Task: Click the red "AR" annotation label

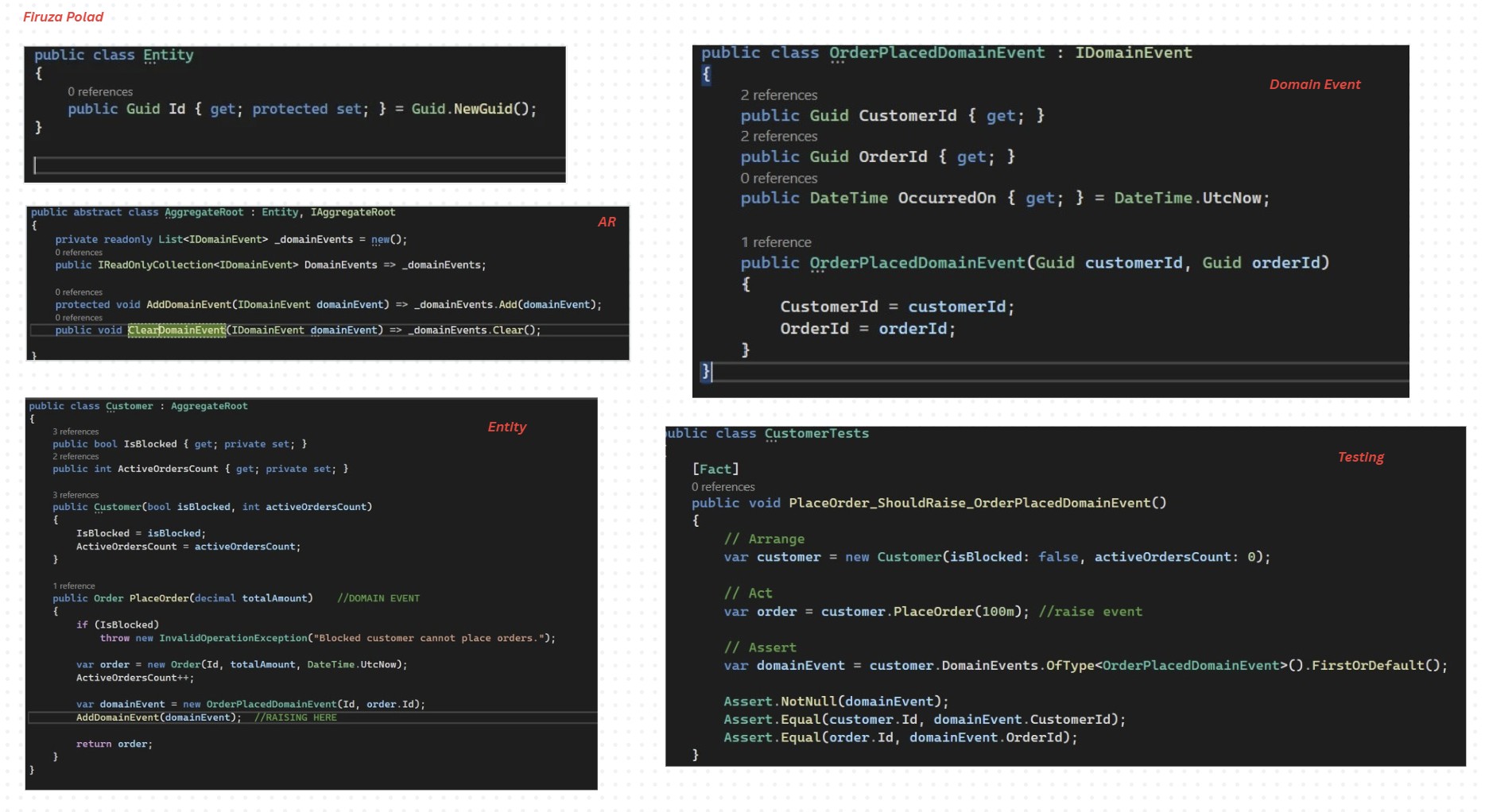Action: [x=607, y=222]
